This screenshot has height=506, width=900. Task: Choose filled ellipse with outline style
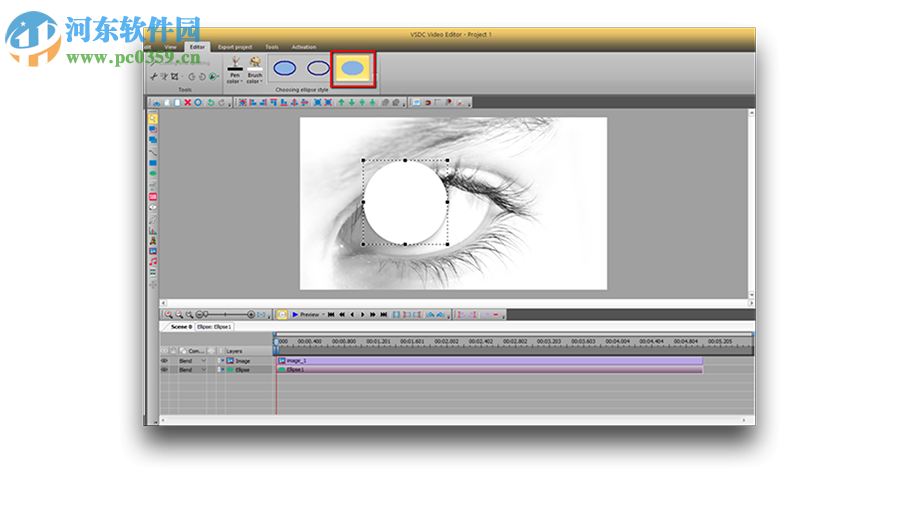[x=285, y=68]
